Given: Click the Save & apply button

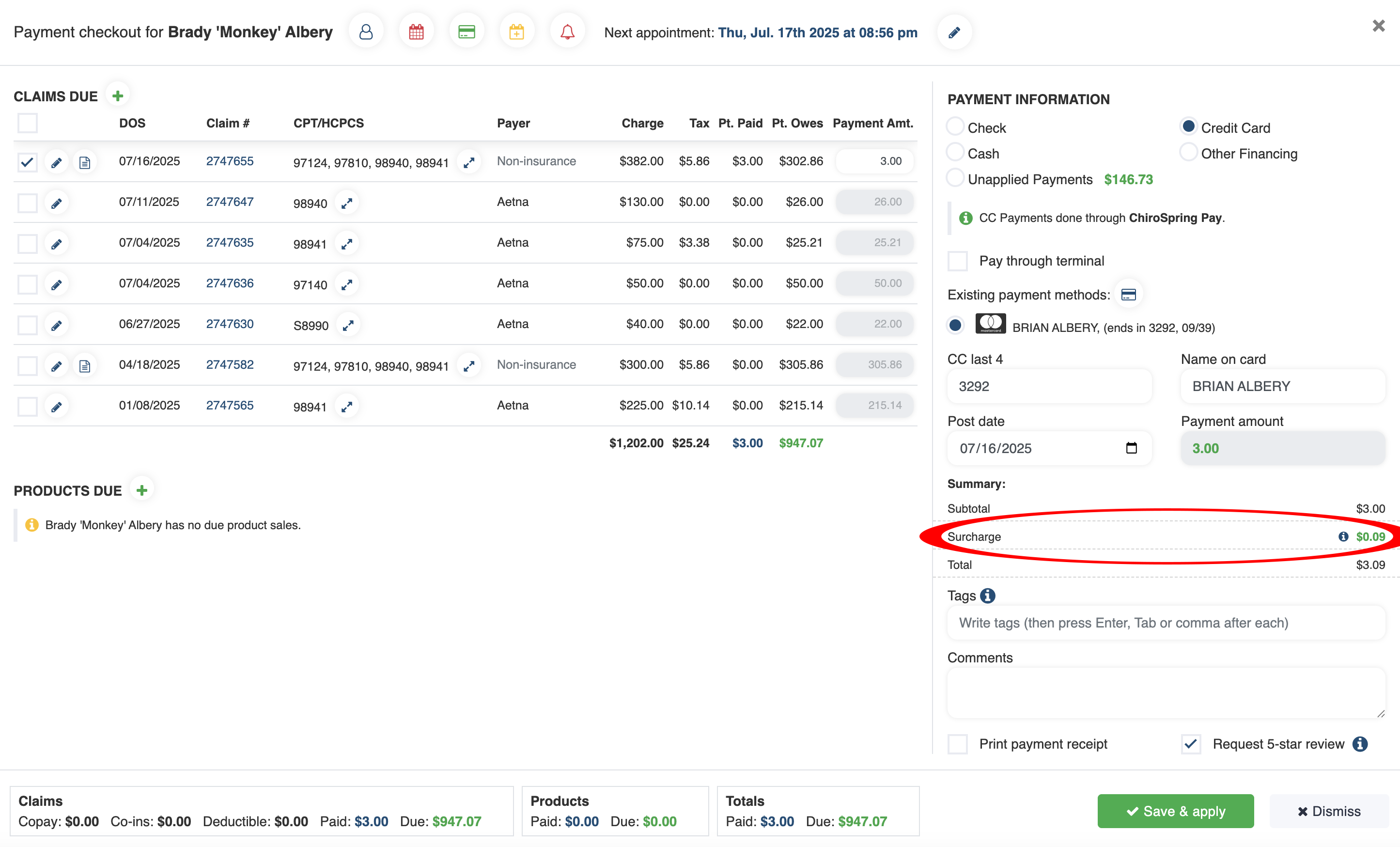Looking at the screenshot, I should coord(1175,811).
